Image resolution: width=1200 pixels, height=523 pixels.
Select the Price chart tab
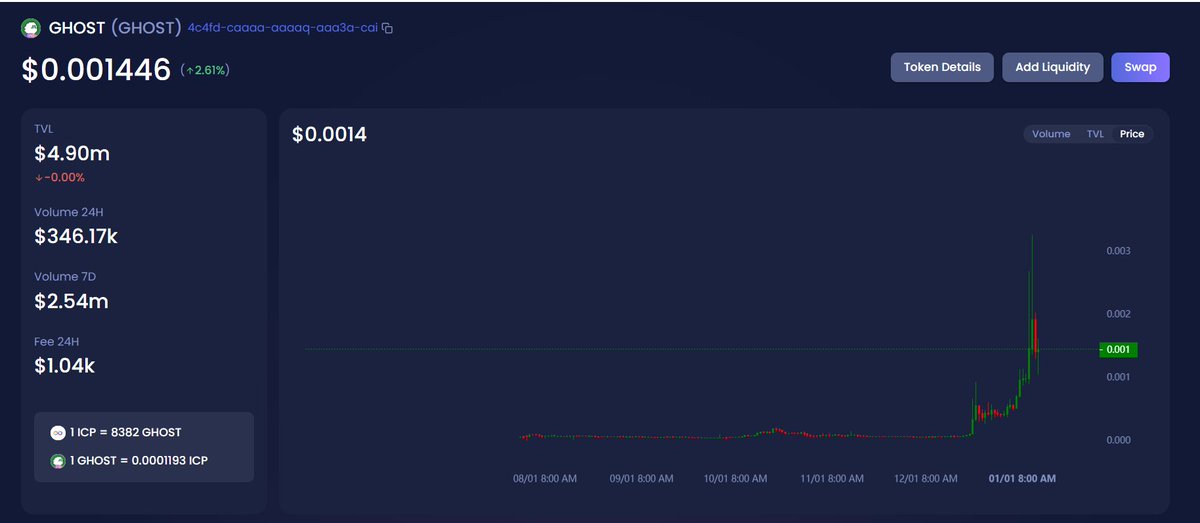pyautogui.click(x=1132, y=134)
